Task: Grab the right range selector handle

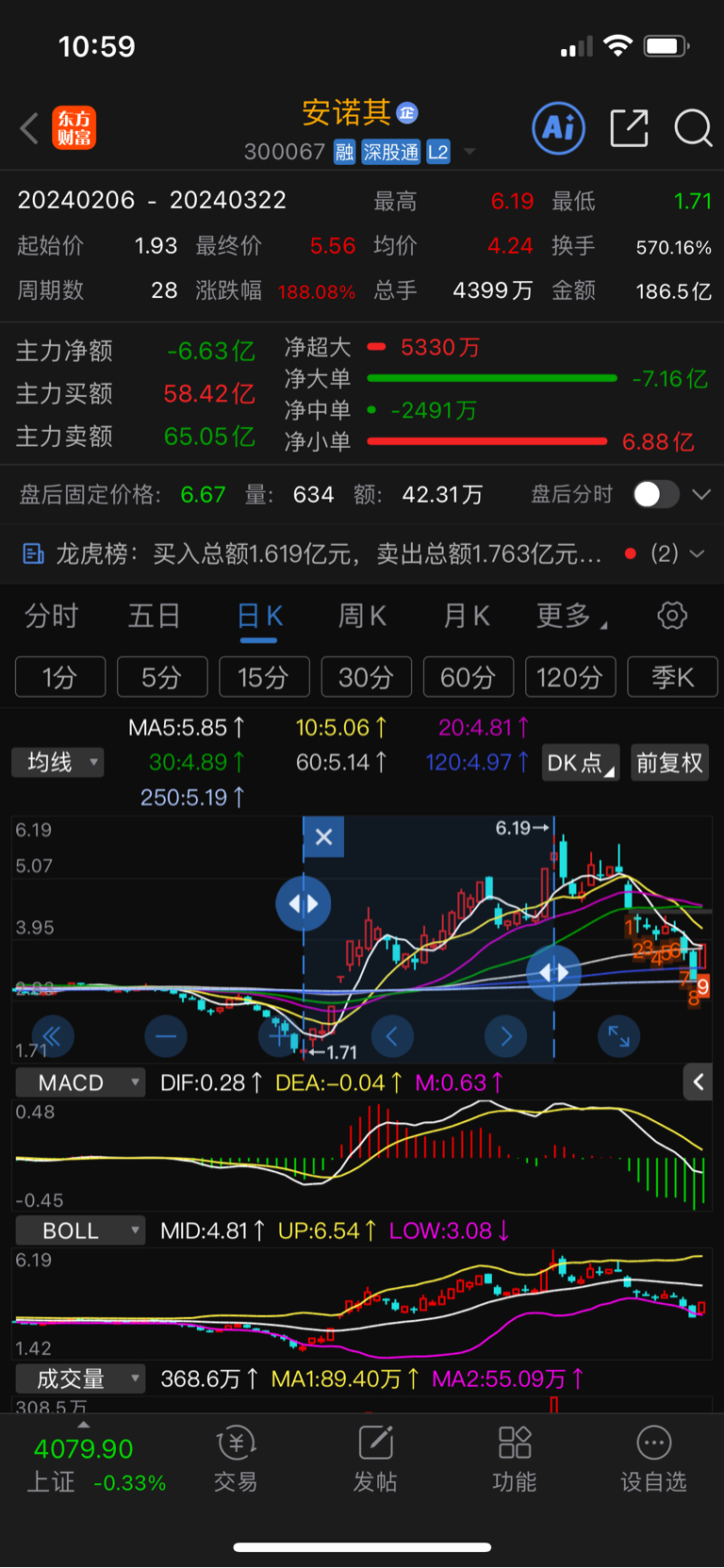Action: click(553, 972)
